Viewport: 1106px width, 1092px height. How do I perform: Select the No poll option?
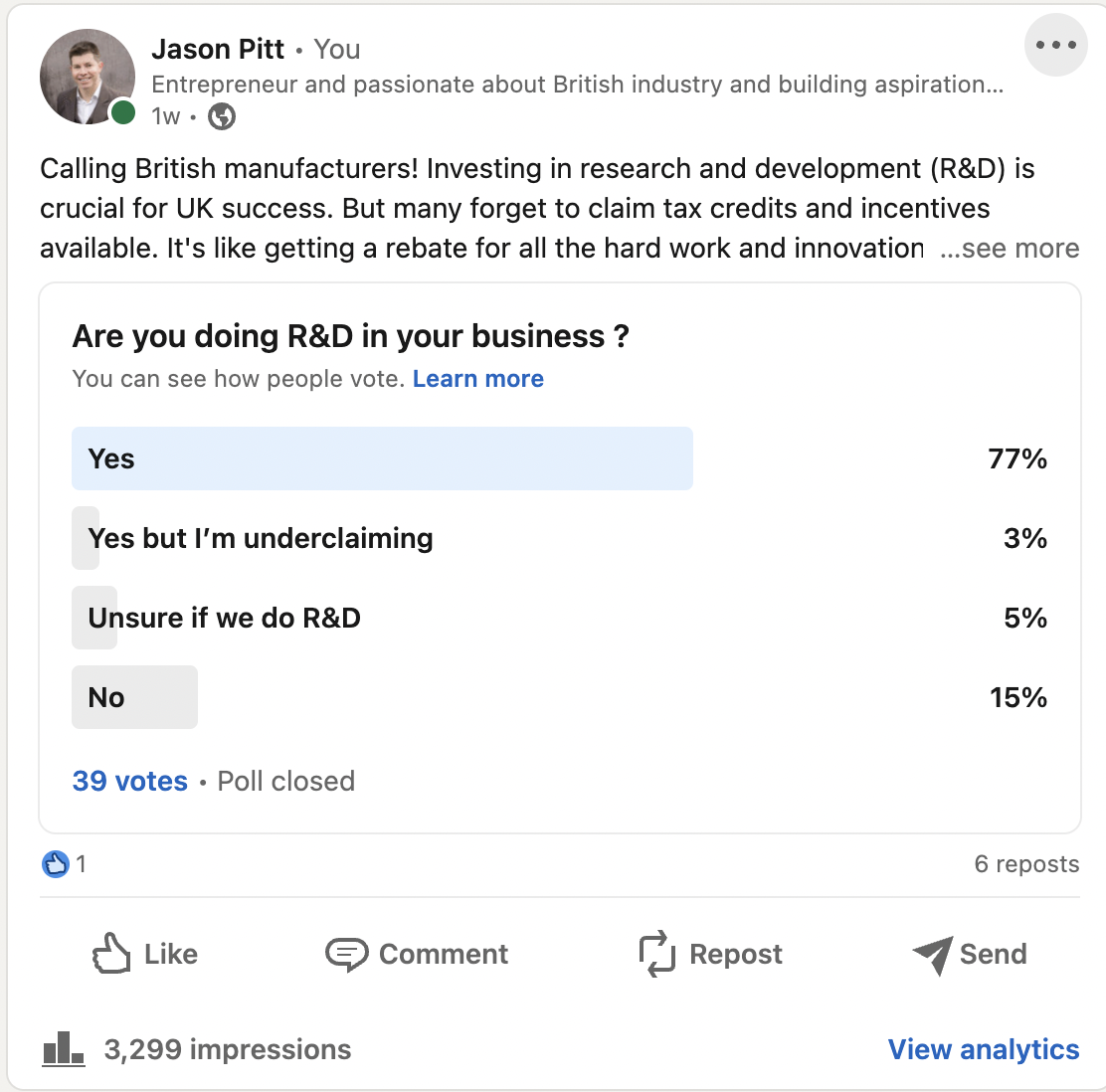(x=559, y=698)
